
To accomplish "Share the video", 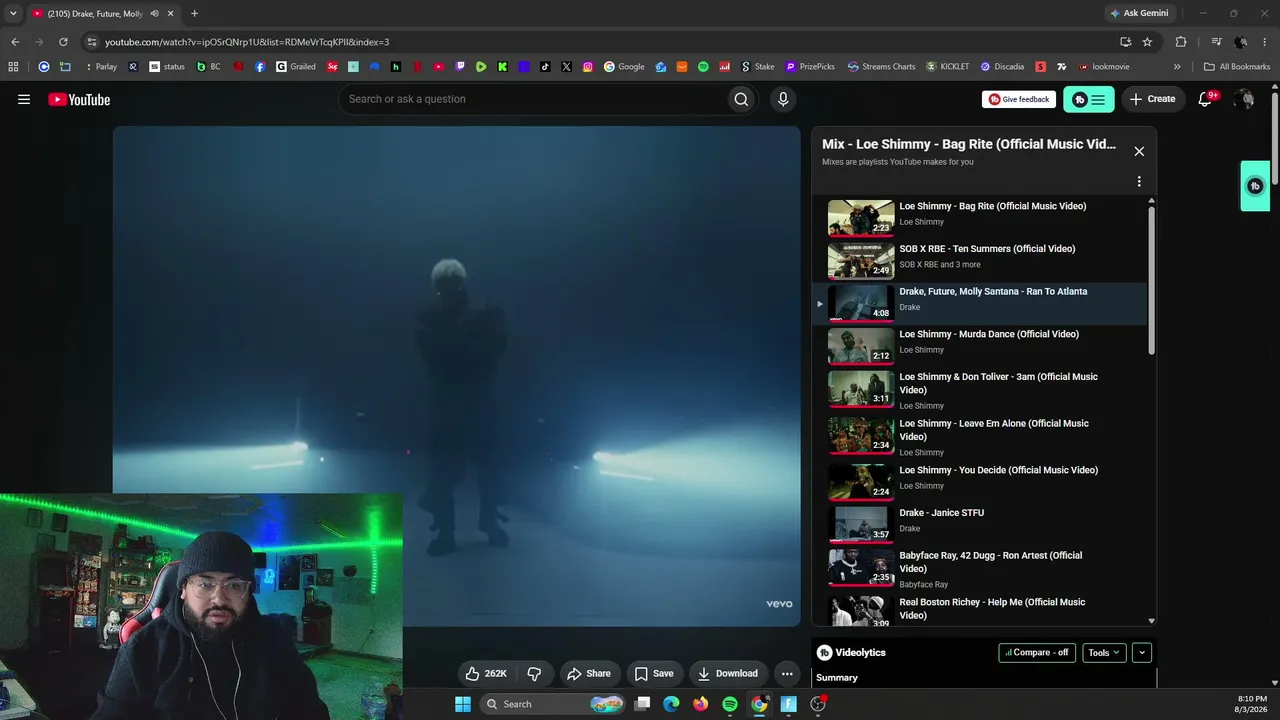I will point(588,673).
